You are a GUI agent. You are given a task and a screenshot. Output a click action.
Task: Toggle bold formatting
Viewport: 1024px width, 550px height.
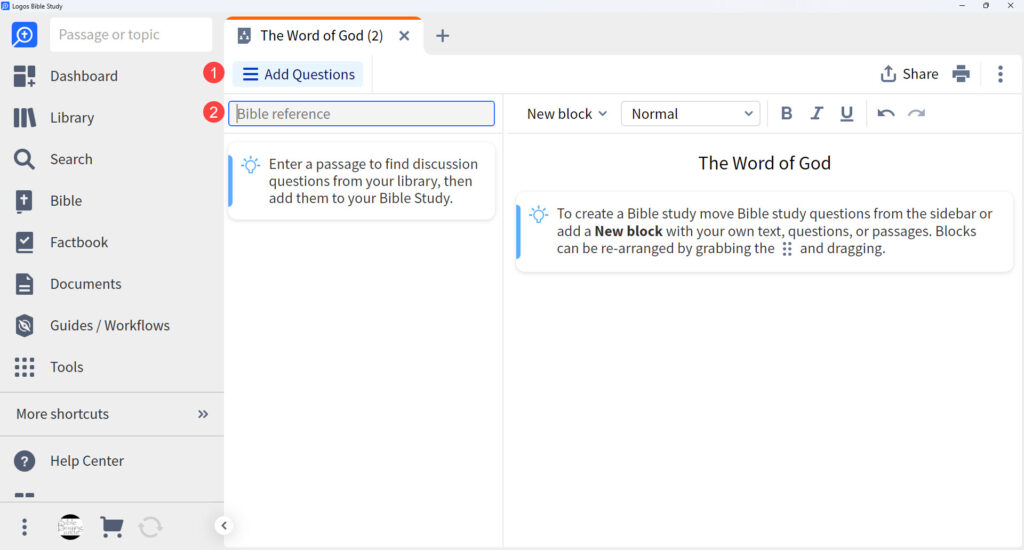click(x=786, y=114)
